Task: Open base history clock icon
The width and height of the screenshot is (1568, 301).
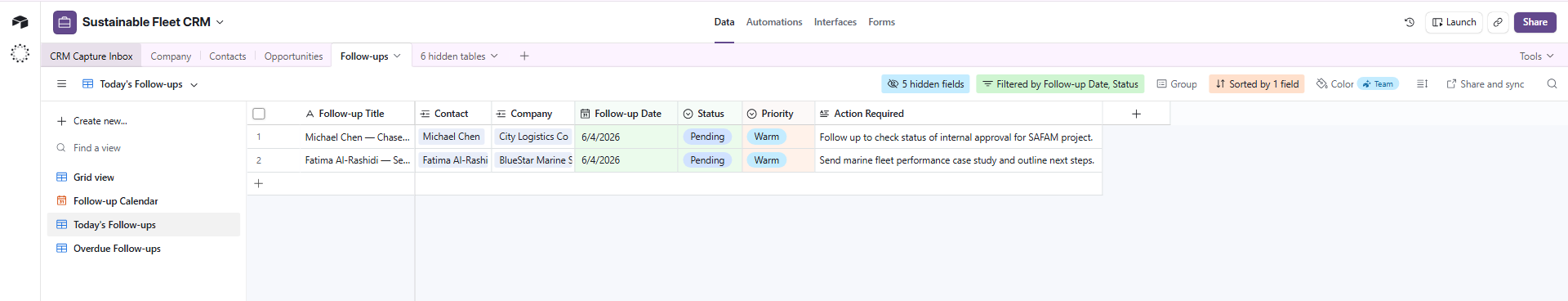Action: point(1409,22)
